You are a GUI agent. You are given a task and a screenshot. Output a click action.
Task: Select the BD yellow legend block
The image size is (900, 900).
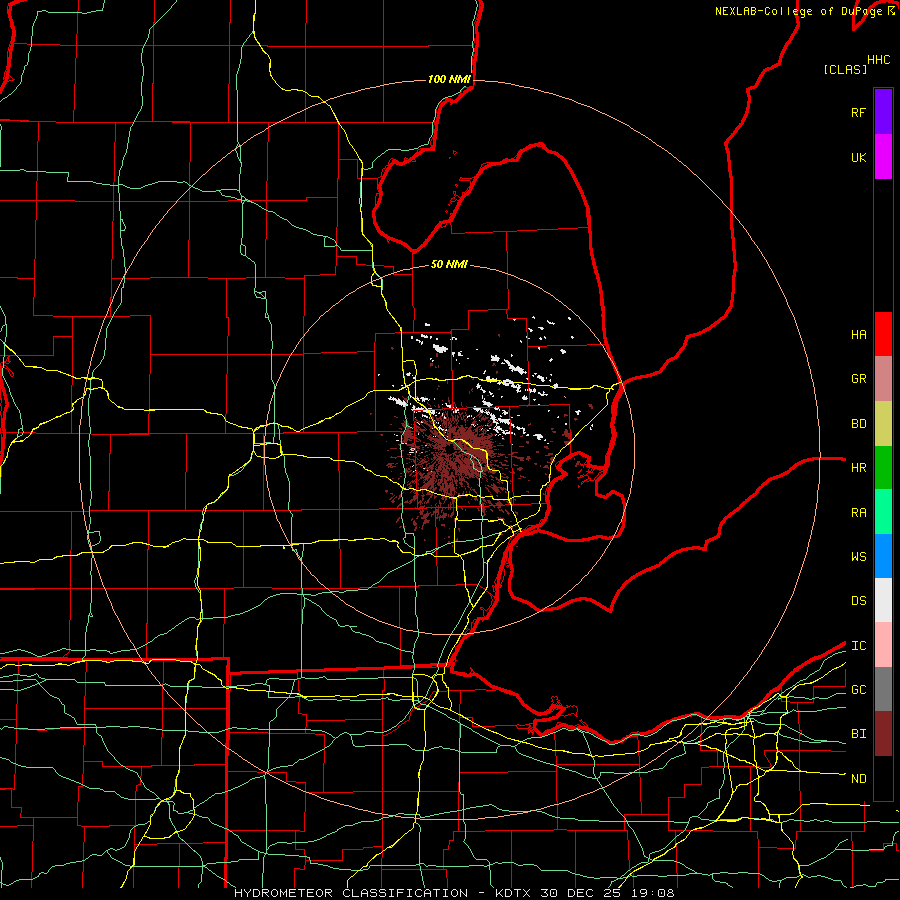click(883, 424)
